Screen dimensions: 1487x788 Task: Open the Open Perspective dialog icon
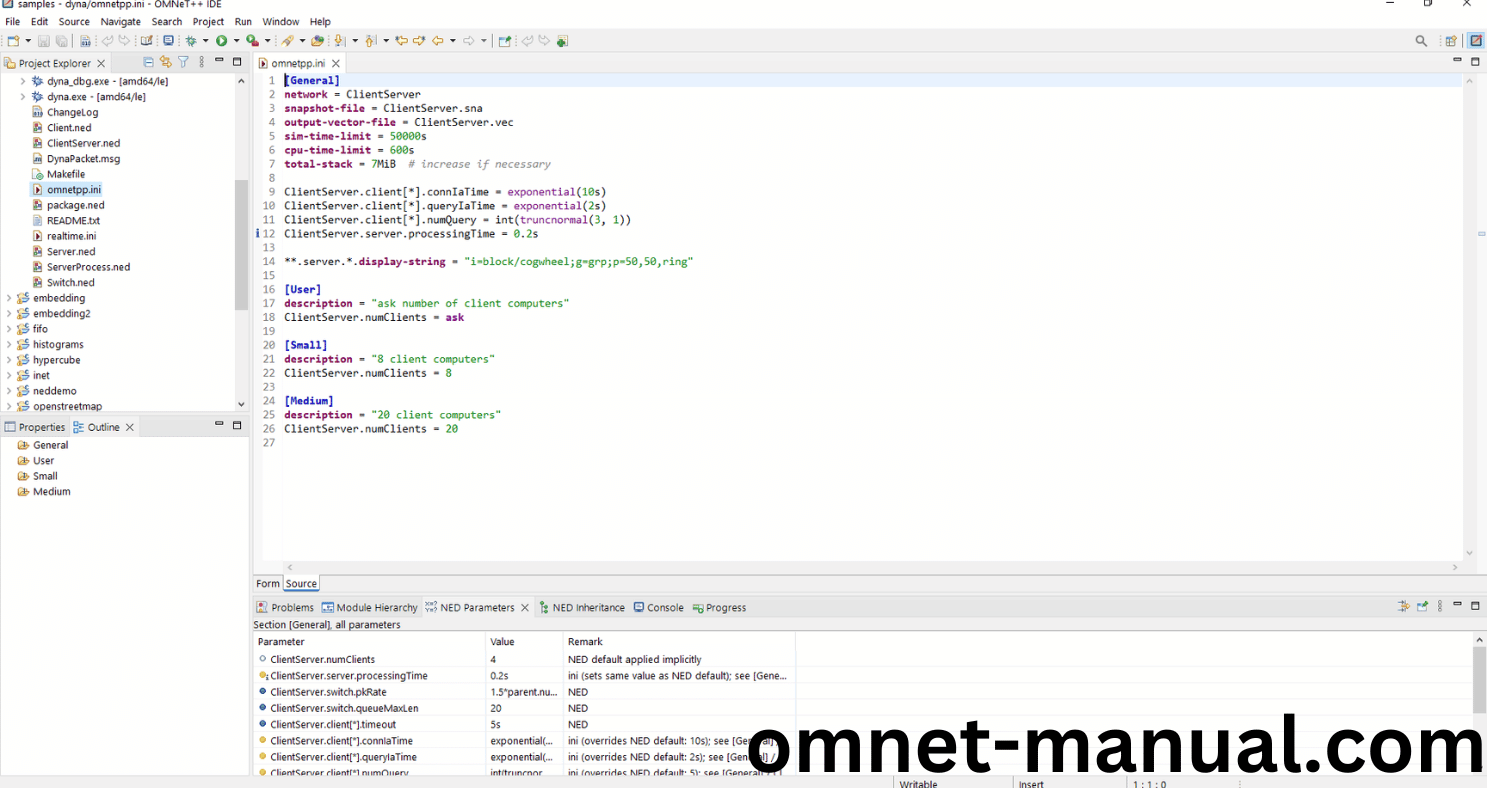[x=1450, y=41]
